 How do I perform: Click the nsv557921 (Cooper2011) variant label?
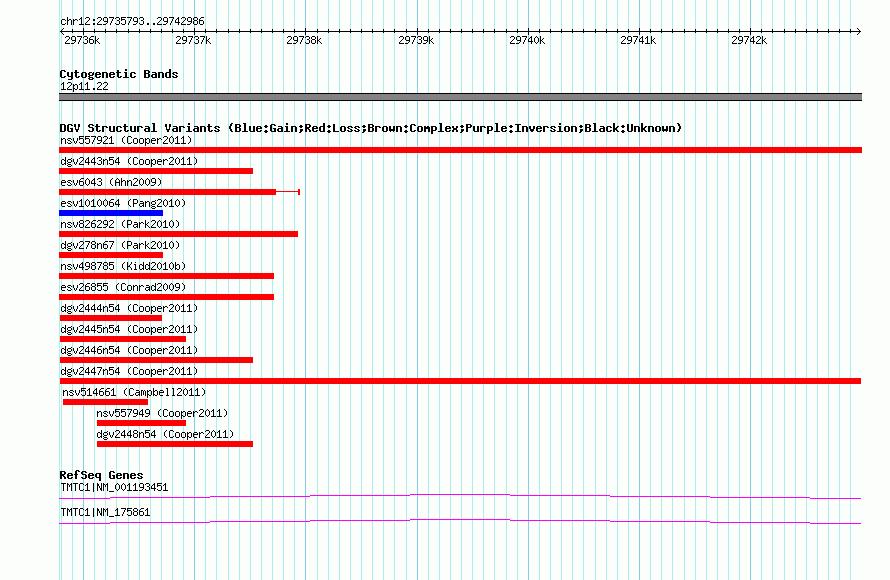pos(126,140)
